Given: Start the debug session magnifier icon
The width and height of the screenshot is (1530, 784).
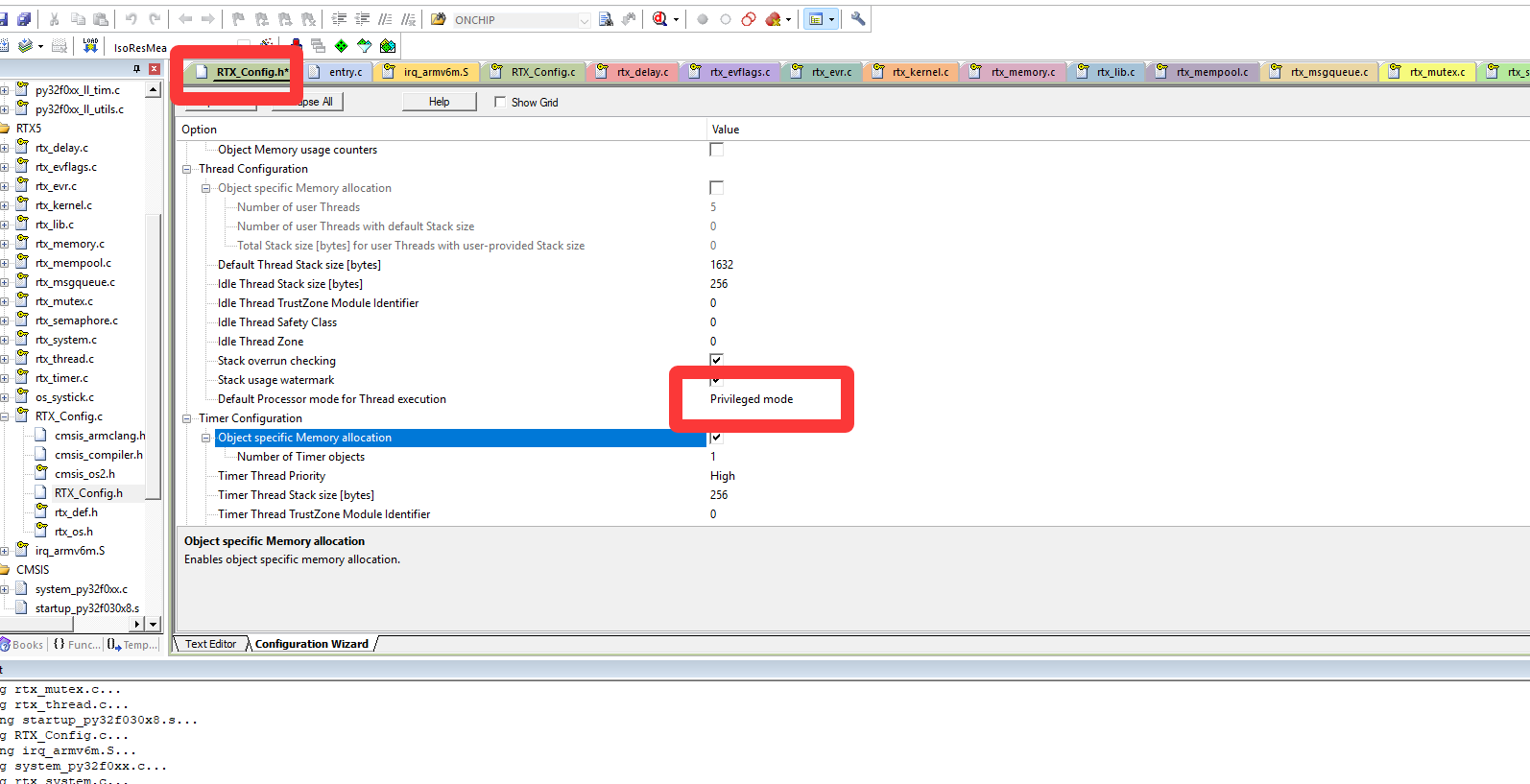Looking at the screenshot, I should [x=660, y=19].
